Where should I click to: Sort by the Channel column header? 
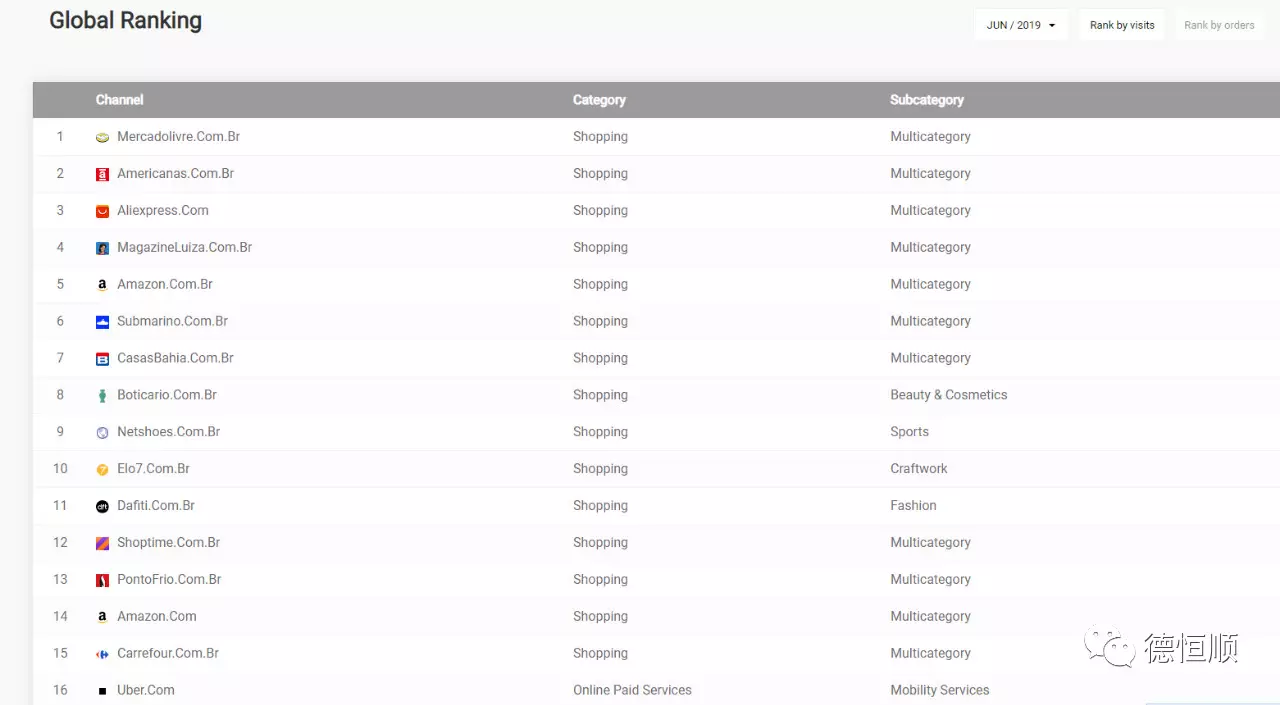120,100
